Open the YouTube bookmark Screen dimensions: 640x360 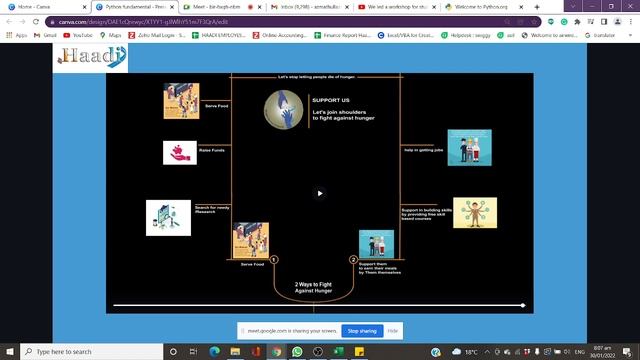click(x=78, y=36)
